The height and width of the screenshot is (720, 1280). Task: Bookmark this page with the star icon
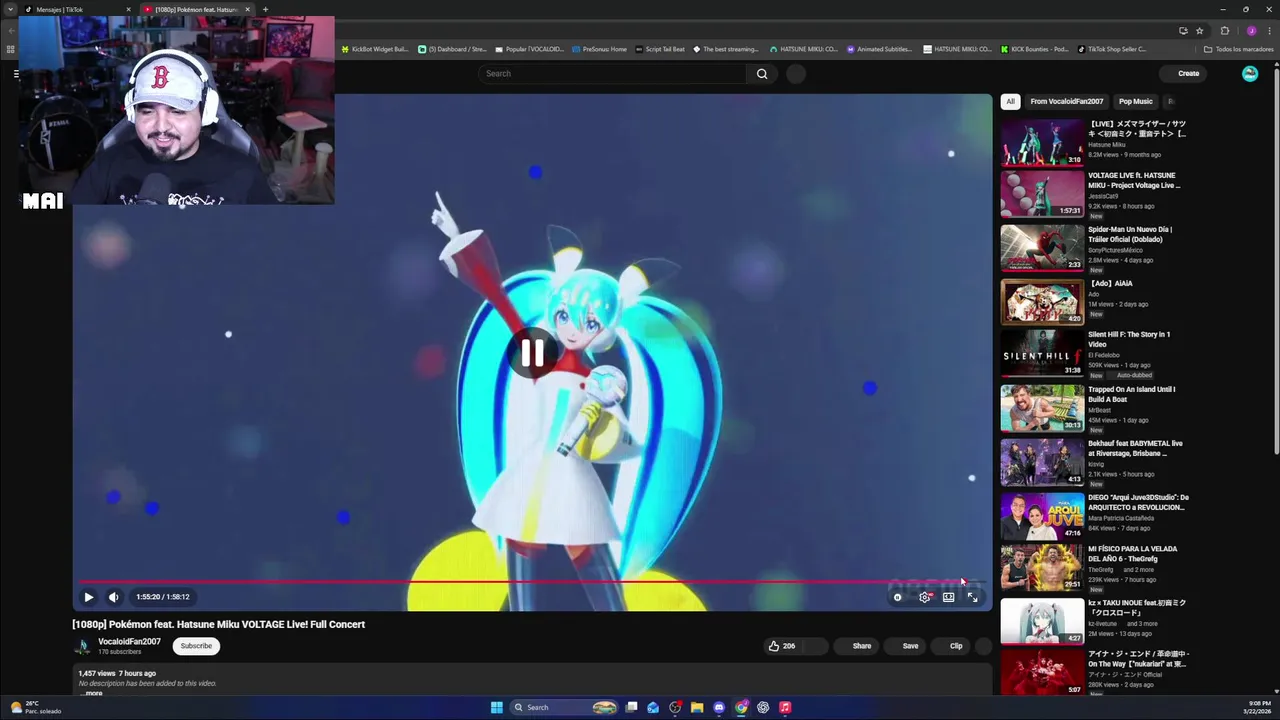click(1199, 30)
